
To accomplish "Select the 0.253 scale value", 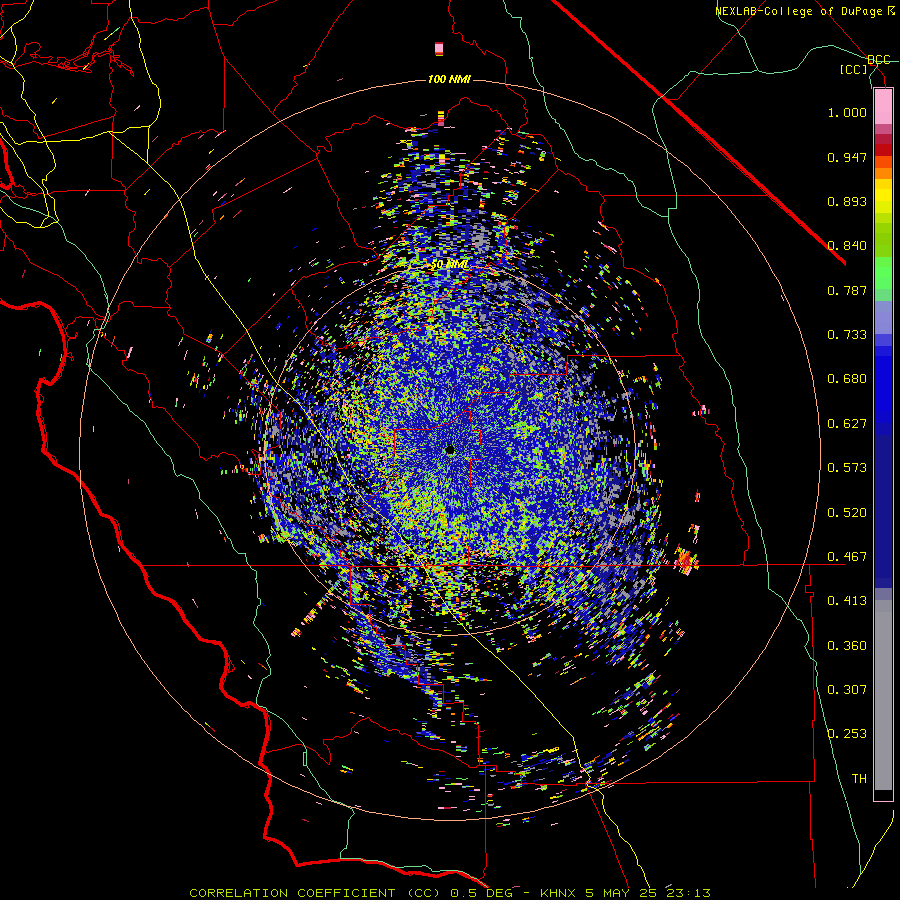I will (847, 734).
